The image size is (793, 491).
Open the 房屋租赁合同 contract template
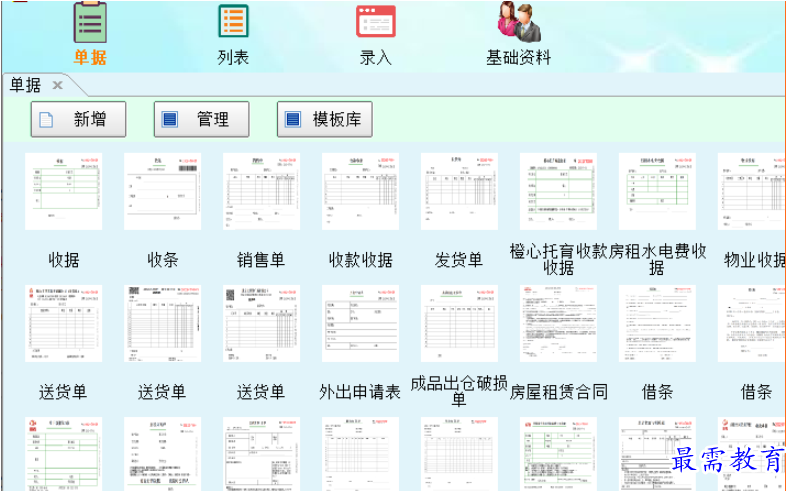click(558, 324)
